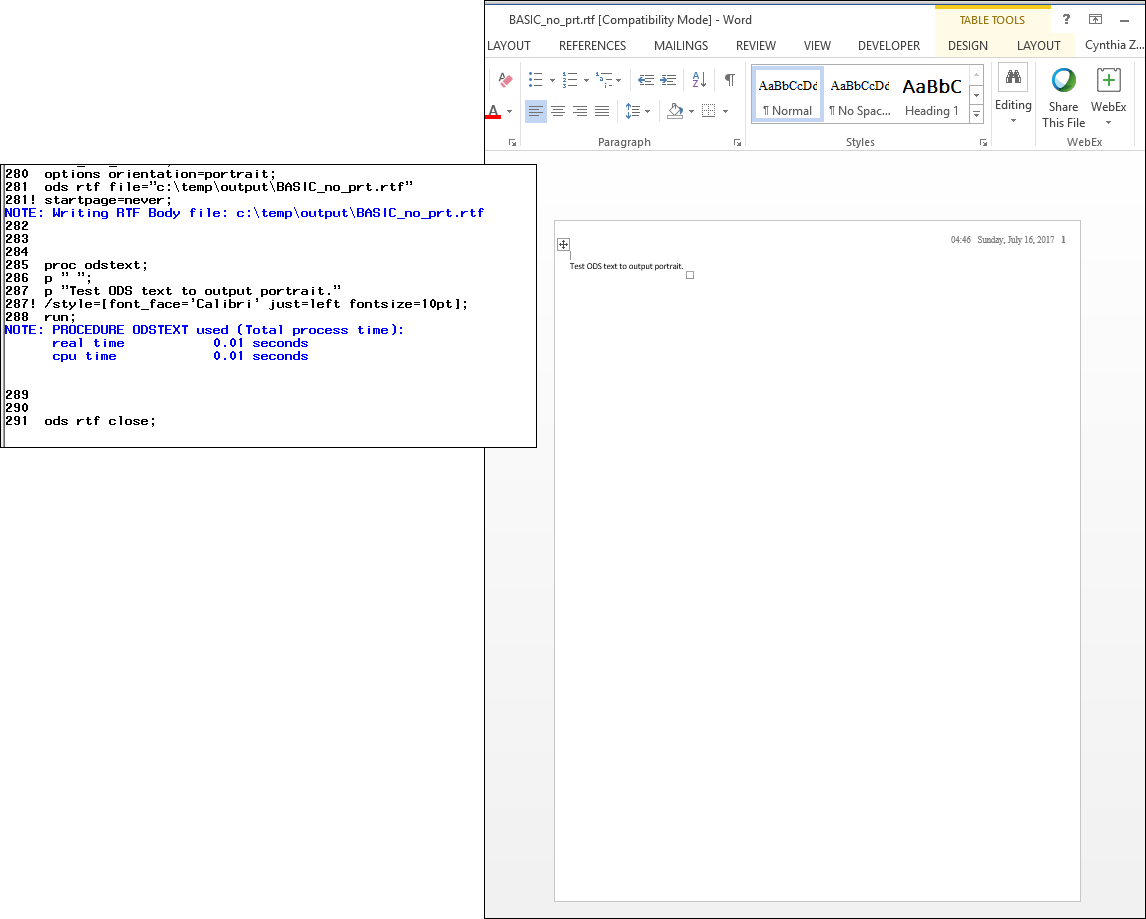Apply shading with paint bucket
Screen dimensions: 1146x919
675,111
